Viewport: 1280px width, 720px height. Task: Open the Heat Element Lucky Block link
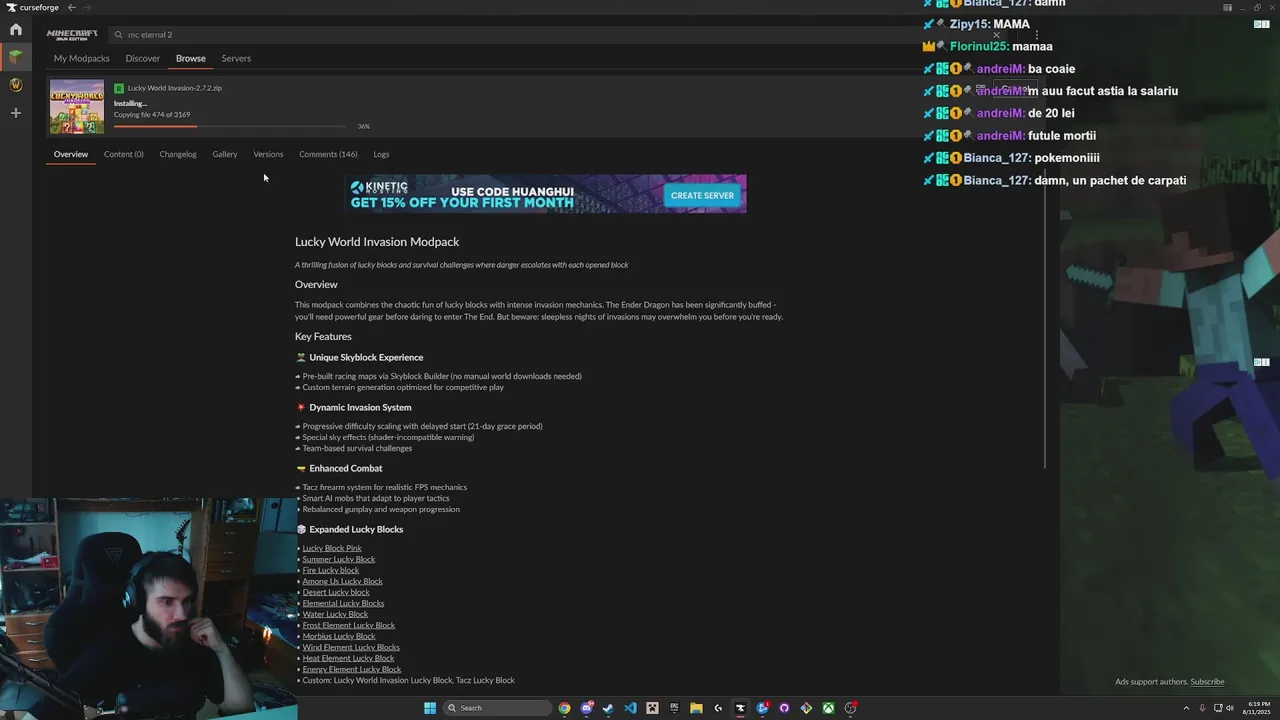348,658
